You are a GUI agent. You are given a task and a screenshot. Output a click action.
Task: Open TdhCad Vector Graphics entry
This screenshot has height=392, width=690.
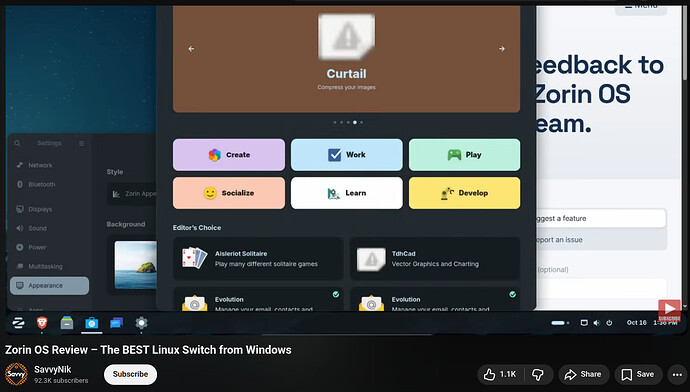coord(435,259)
